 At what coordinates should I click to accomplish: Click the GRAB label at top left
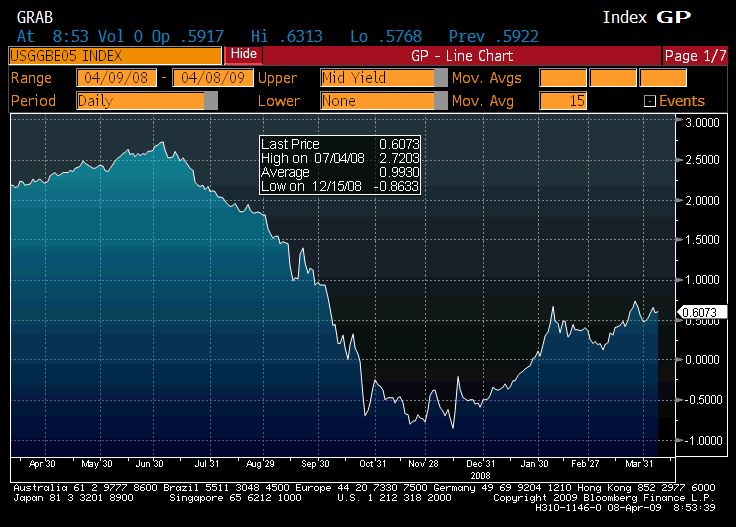click(29, 17)
